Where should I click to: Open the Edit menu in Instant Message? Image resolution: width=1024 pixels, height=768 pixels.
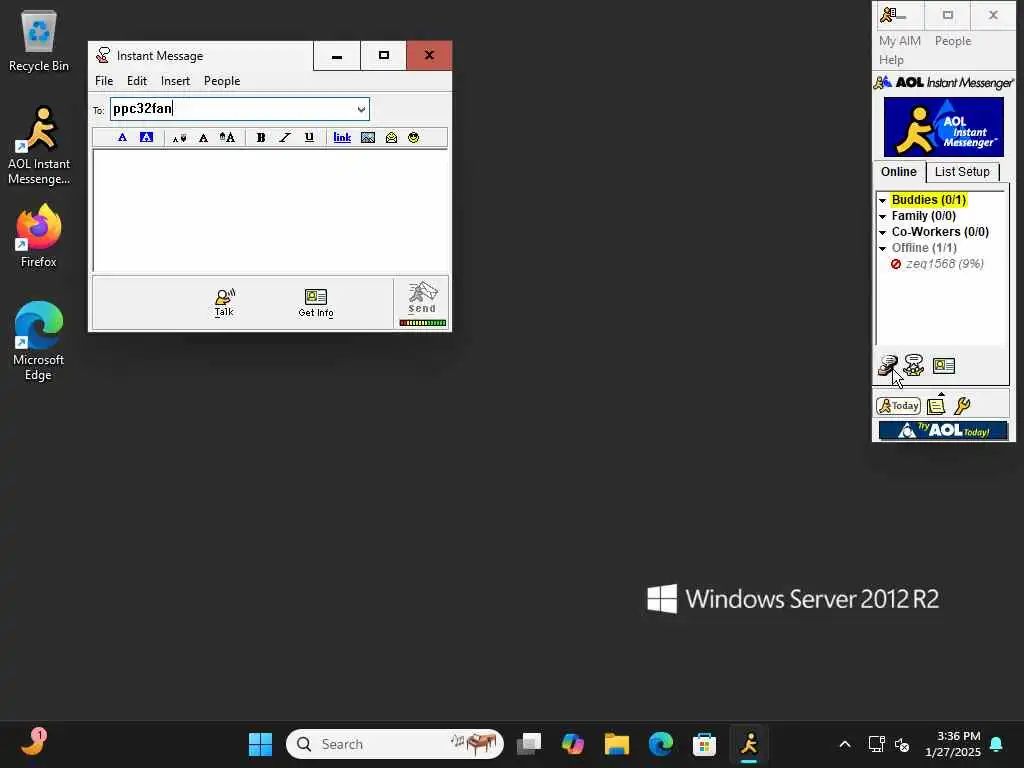click(136, 81)
